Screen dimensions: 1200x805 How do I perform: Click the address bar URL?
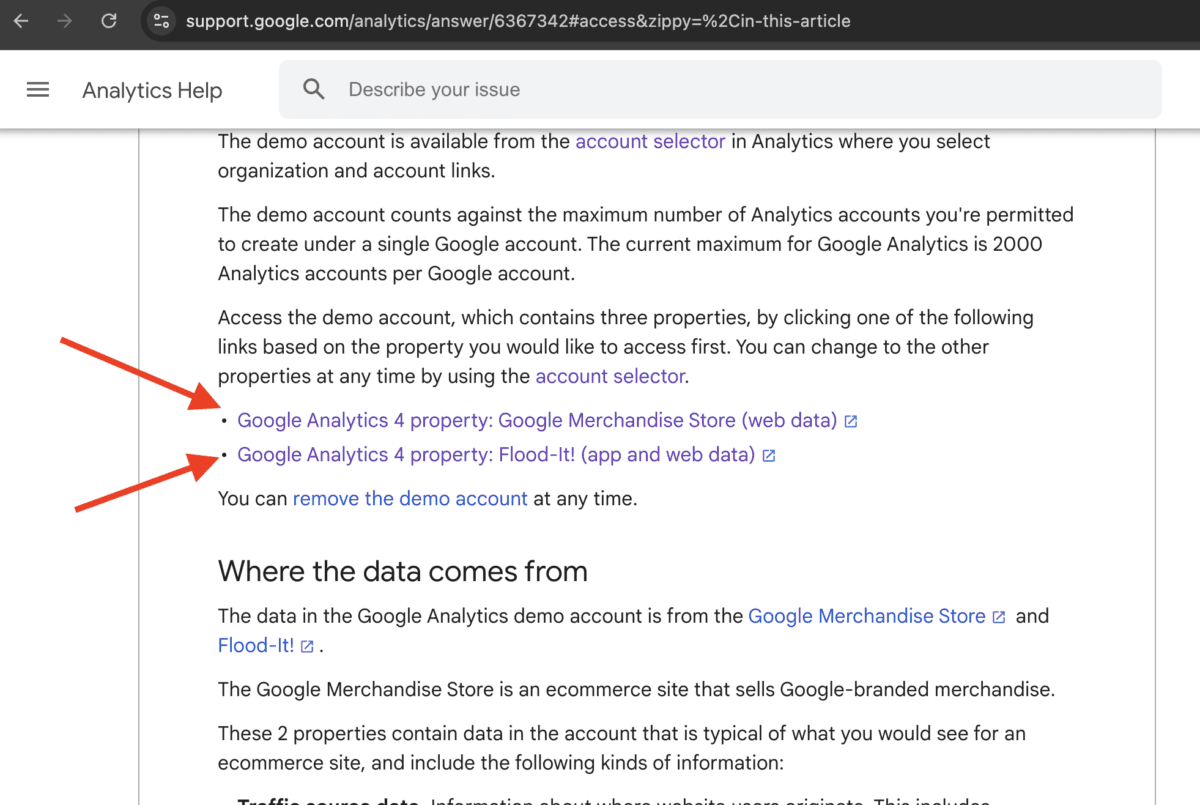click(518, 20)
